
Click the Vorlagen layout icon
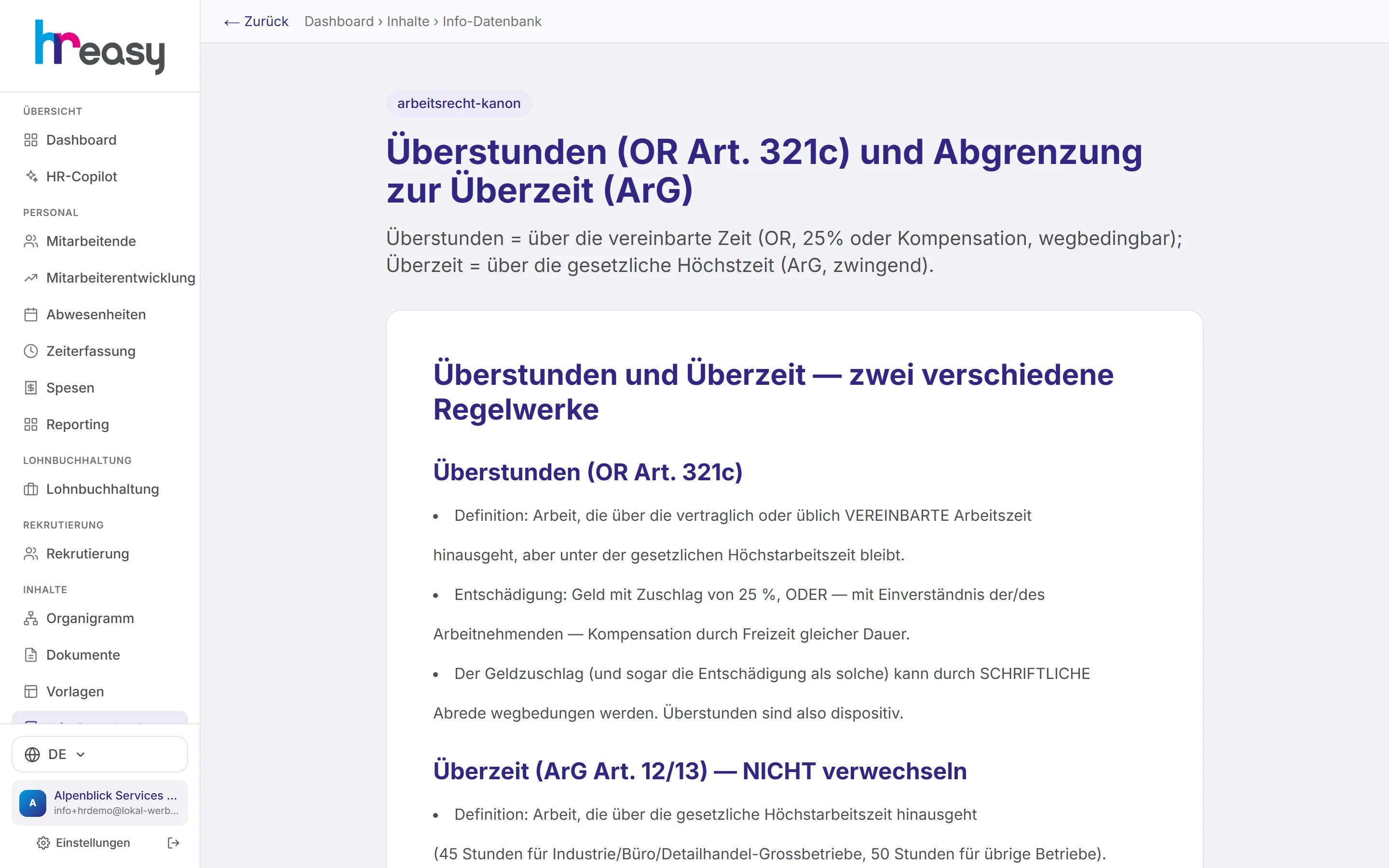click(31, 692)
